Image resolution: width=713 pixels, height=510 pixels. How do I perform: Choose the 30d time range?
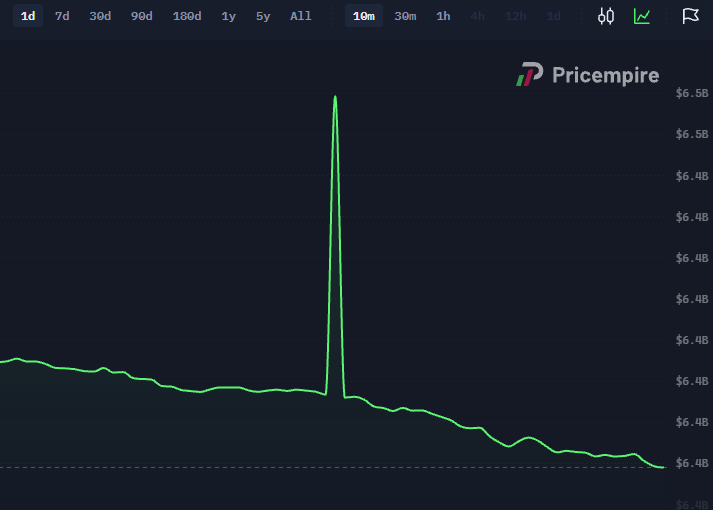(x=100, y=16)
